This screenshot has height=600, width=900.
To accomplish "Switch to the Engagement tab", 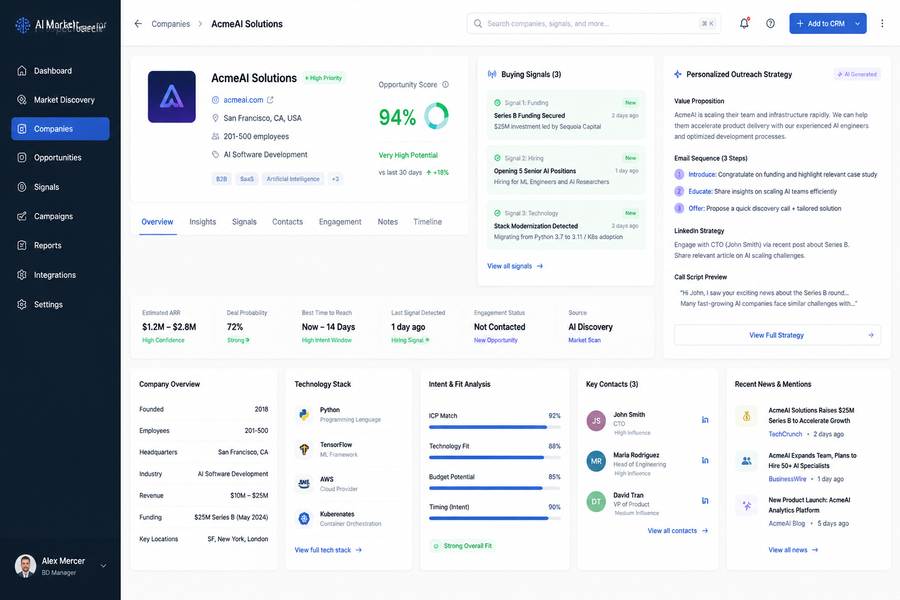I will 340,222.
